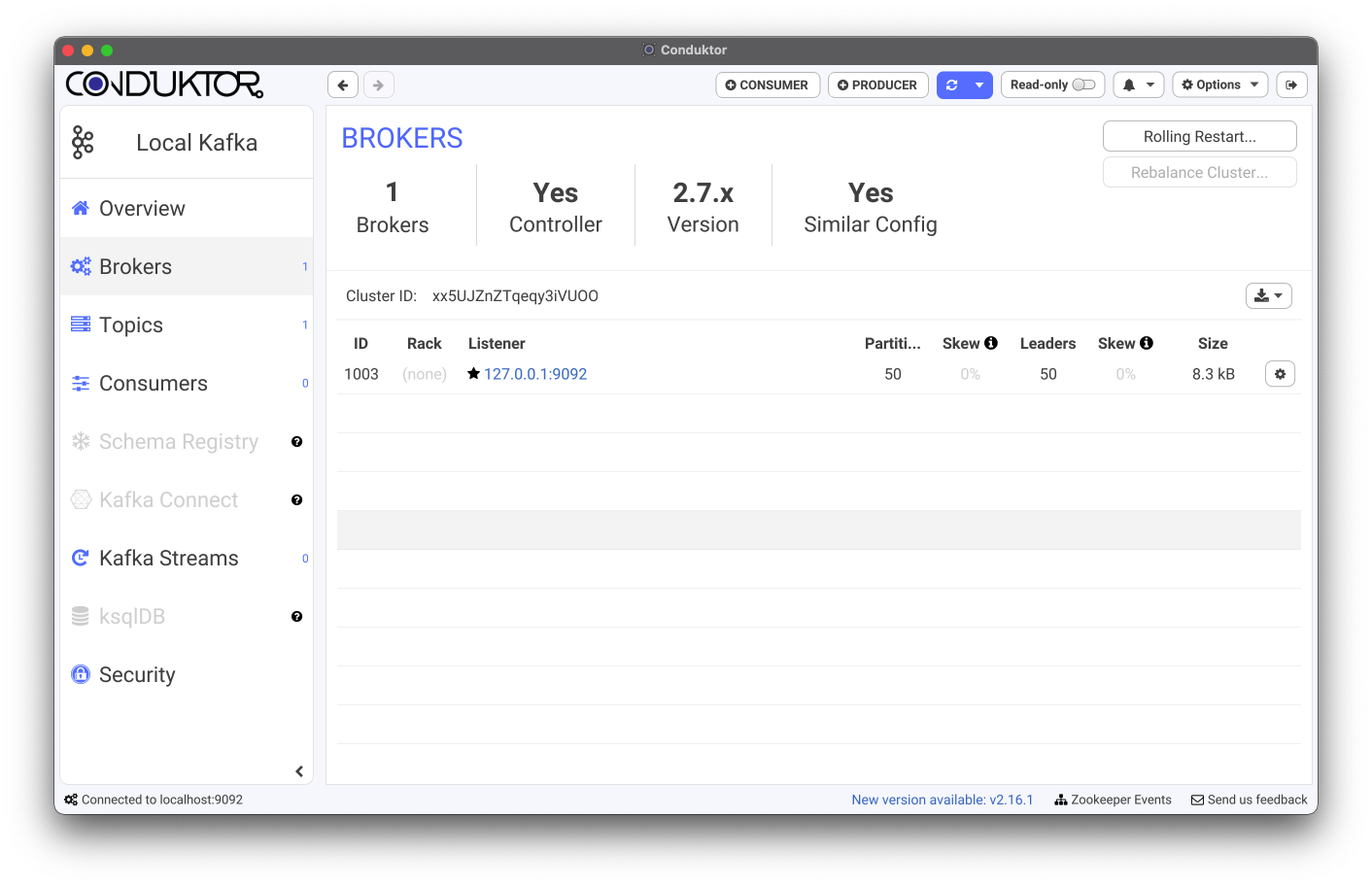Click Rebalance Cluster button
This screenshot has width=1372, height=886.
click(1200, 172)
